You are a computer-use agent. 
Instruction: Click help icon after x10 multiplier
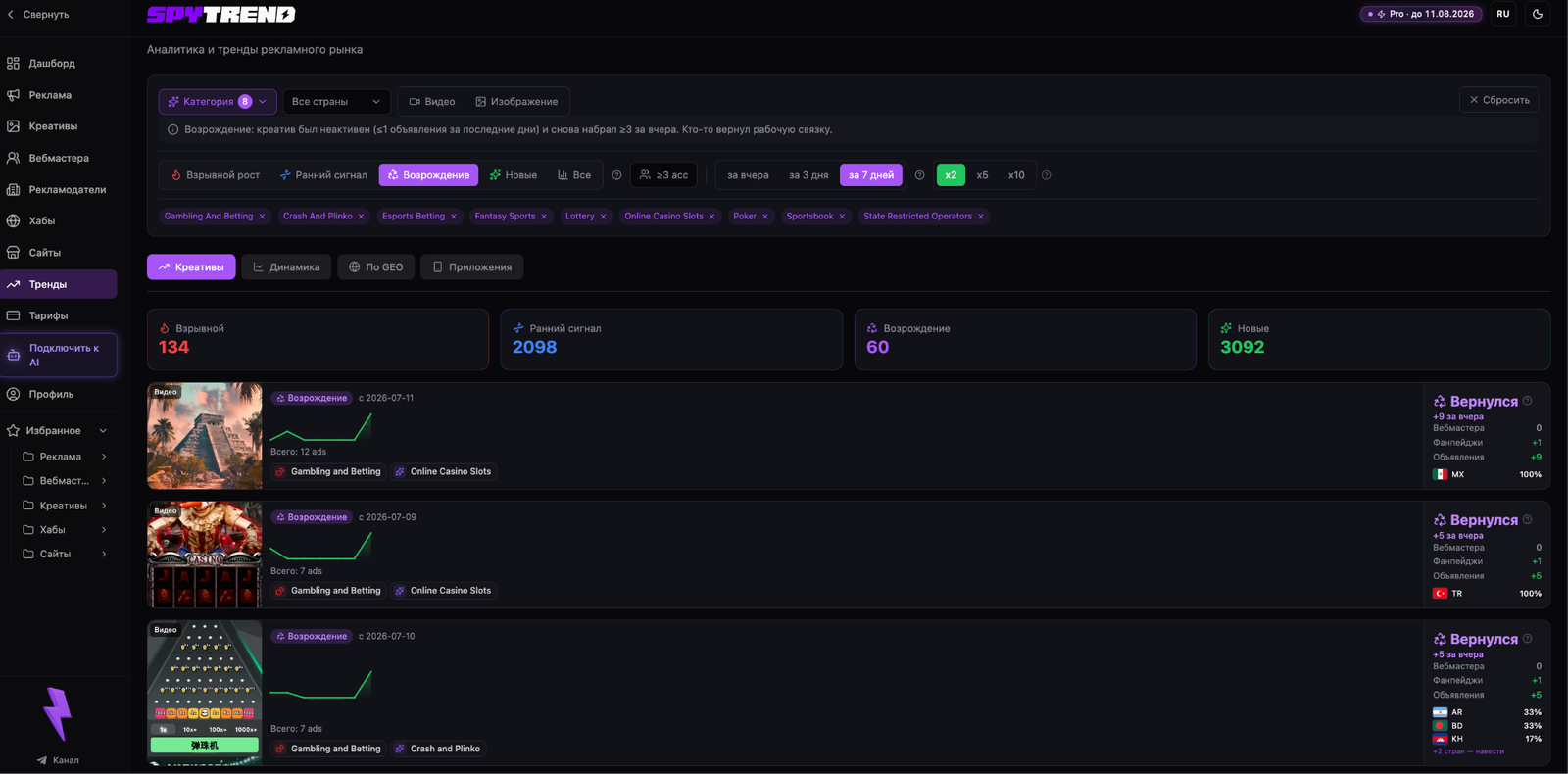pyautogui.click(x=1046, y=175)
